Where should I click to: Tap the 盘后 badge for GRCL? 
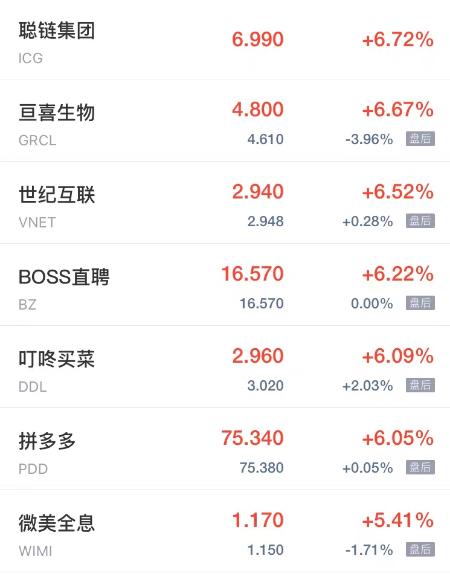click(x=420, y=139)
